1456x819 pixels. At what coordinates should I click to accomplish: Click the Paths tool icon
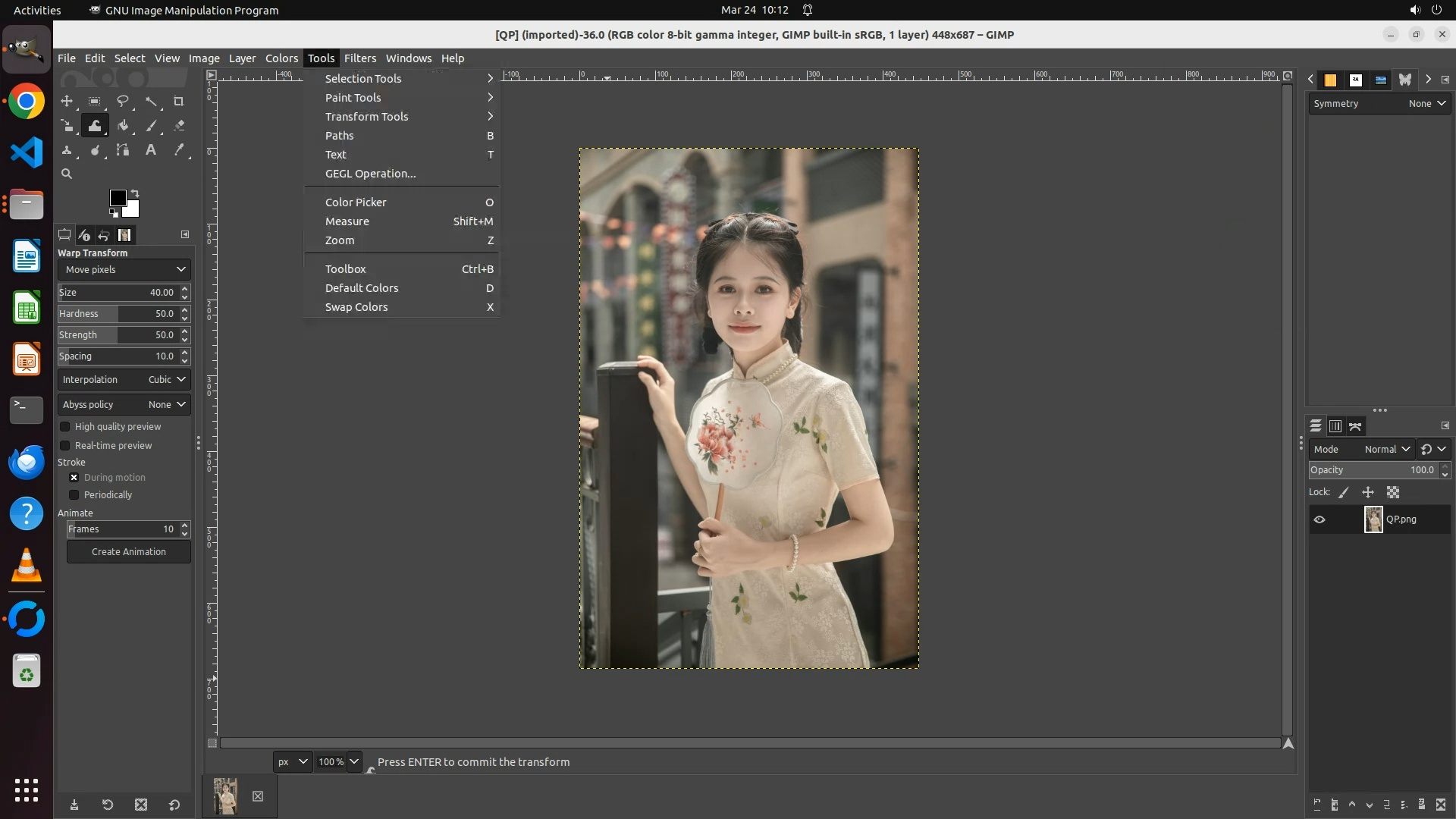point(123,150)
